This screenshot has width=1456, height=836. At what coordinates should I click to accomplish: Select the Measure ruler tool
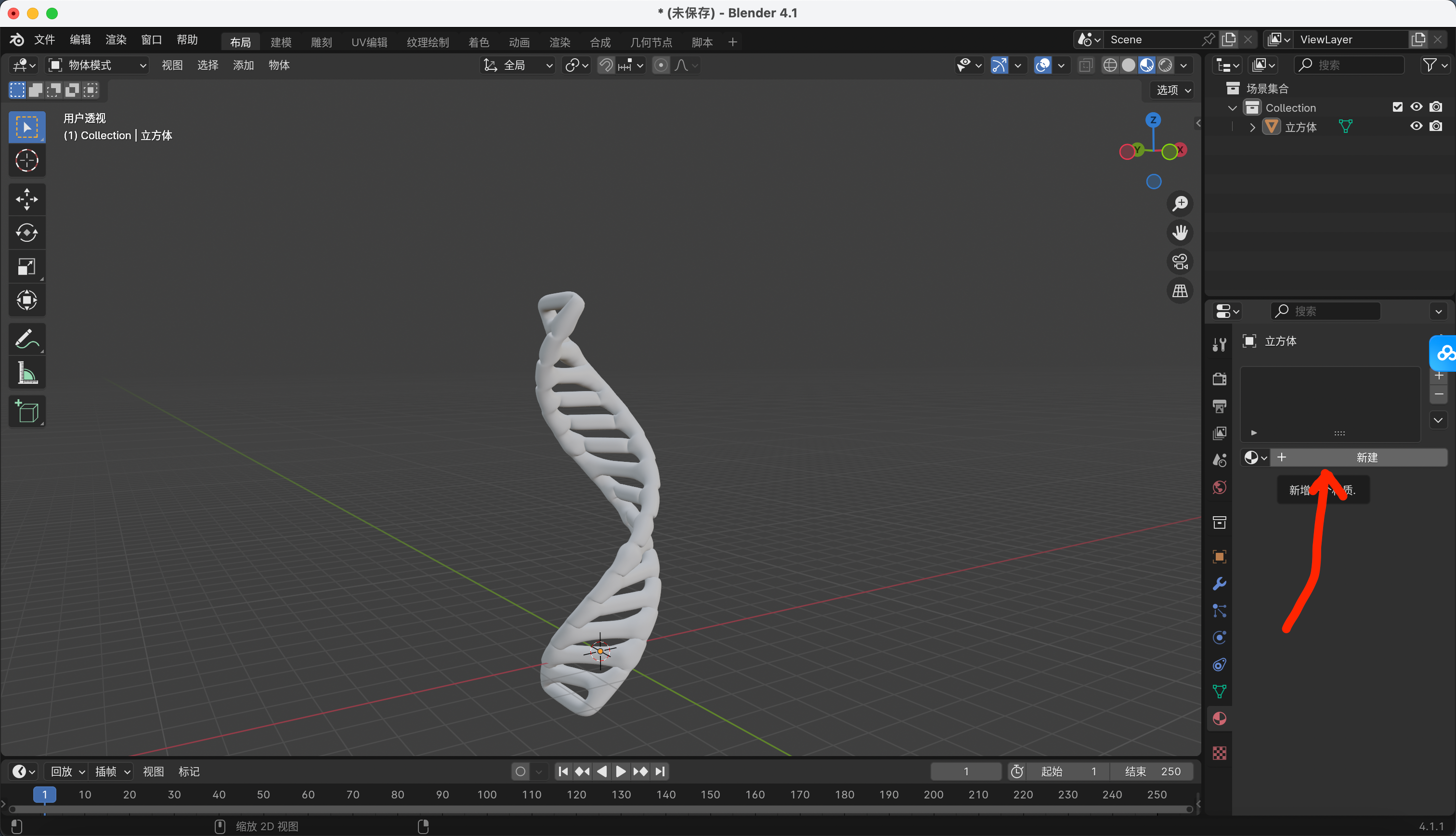click(x=26, y=373)
